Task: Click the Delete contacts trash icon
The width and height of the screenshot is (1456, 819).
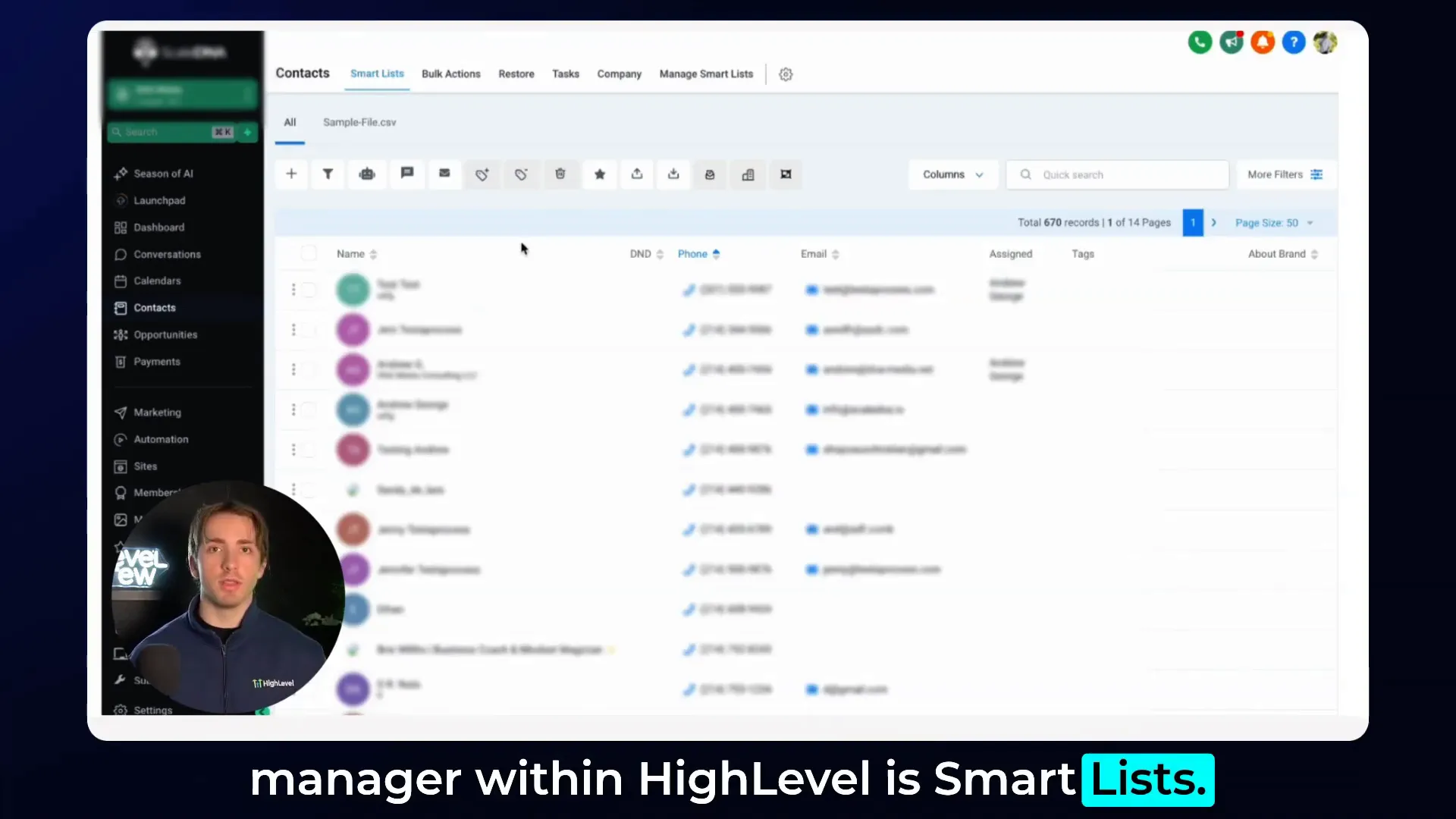Action: [560, 174]
